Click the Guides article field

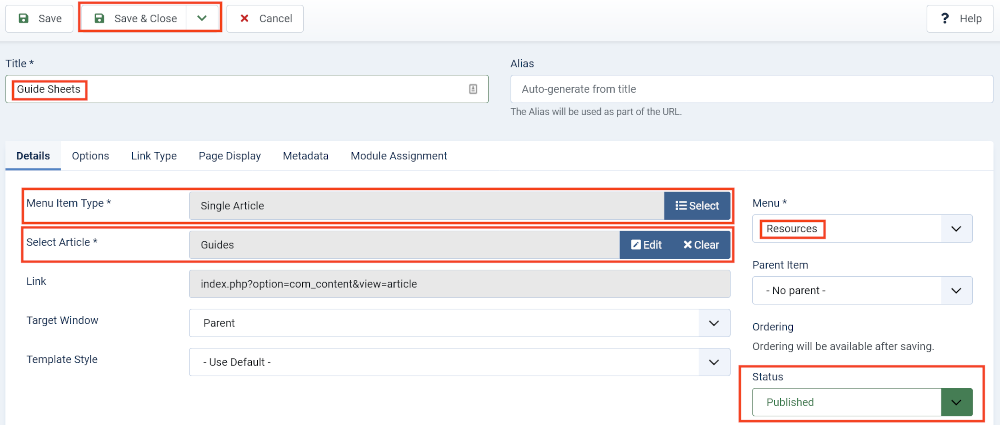click(x=404, y=245)
